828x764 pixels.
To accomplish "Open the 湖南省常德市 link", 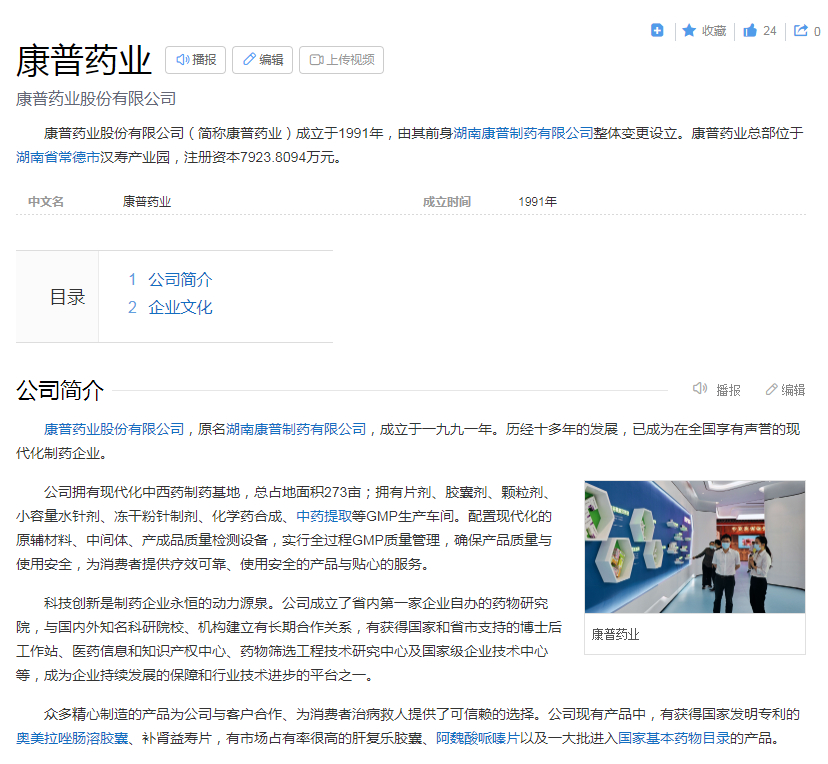I will [x=58, y=157].
